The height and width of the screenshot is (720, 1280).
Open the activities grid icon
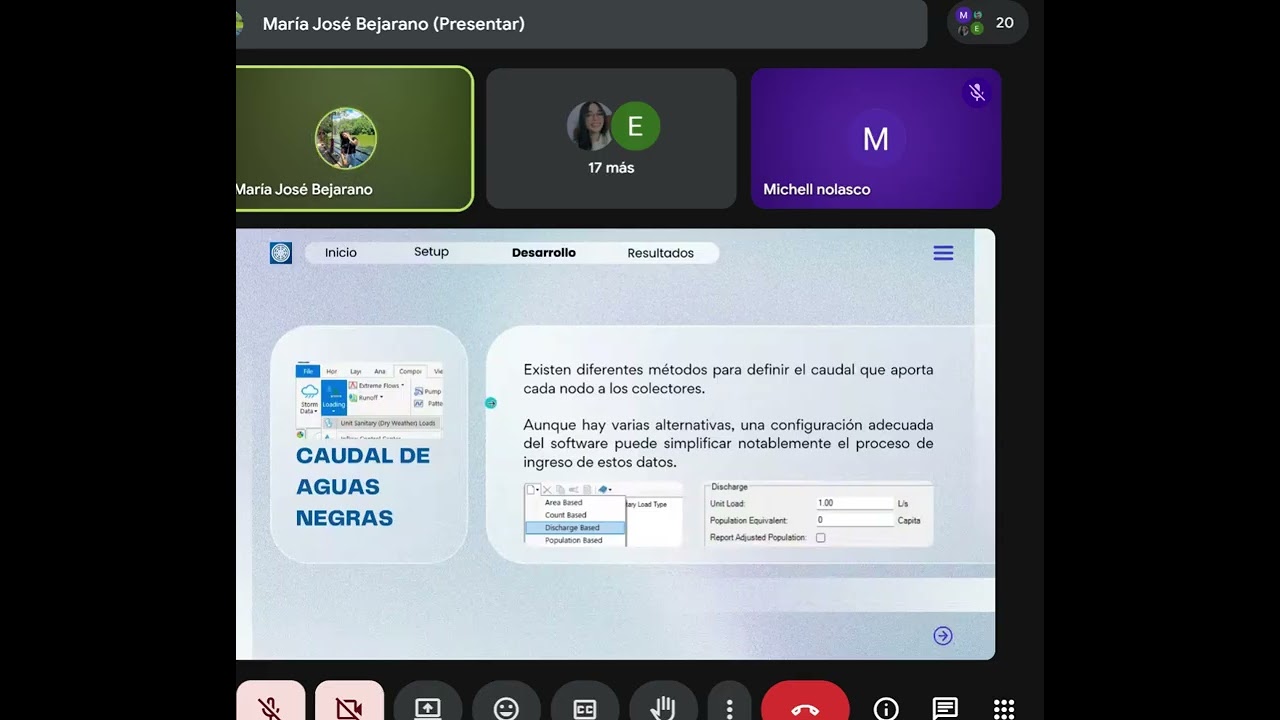(x=1004, y=709)
